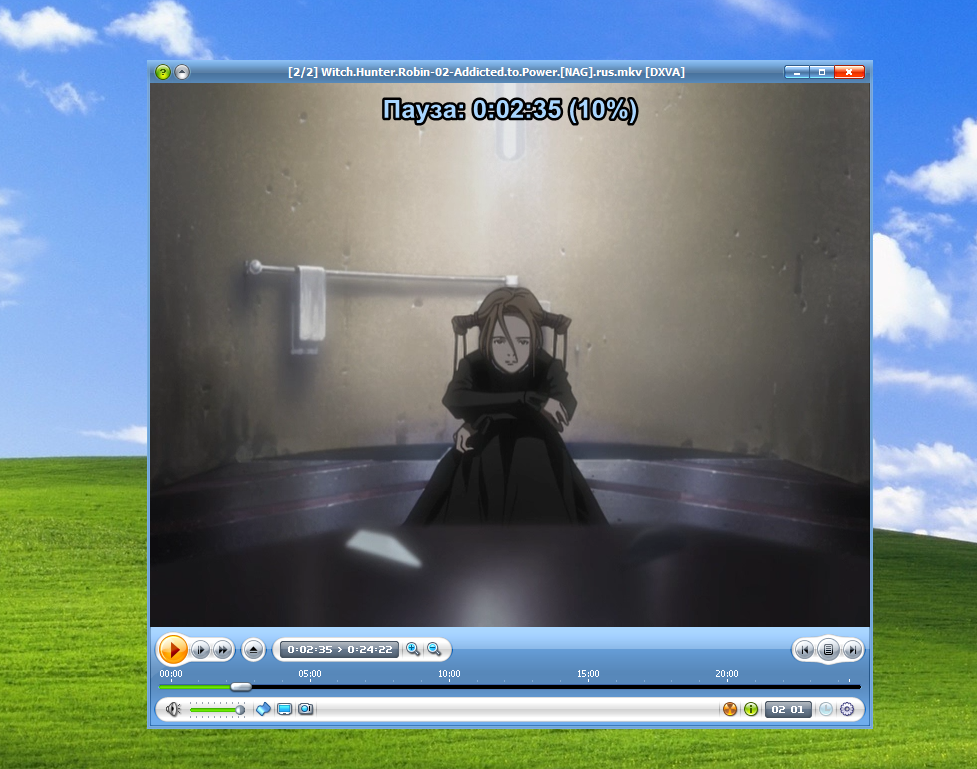The image size is (977, 769).
Task: Click the green help question-mark button
Action: coord(163,72)
